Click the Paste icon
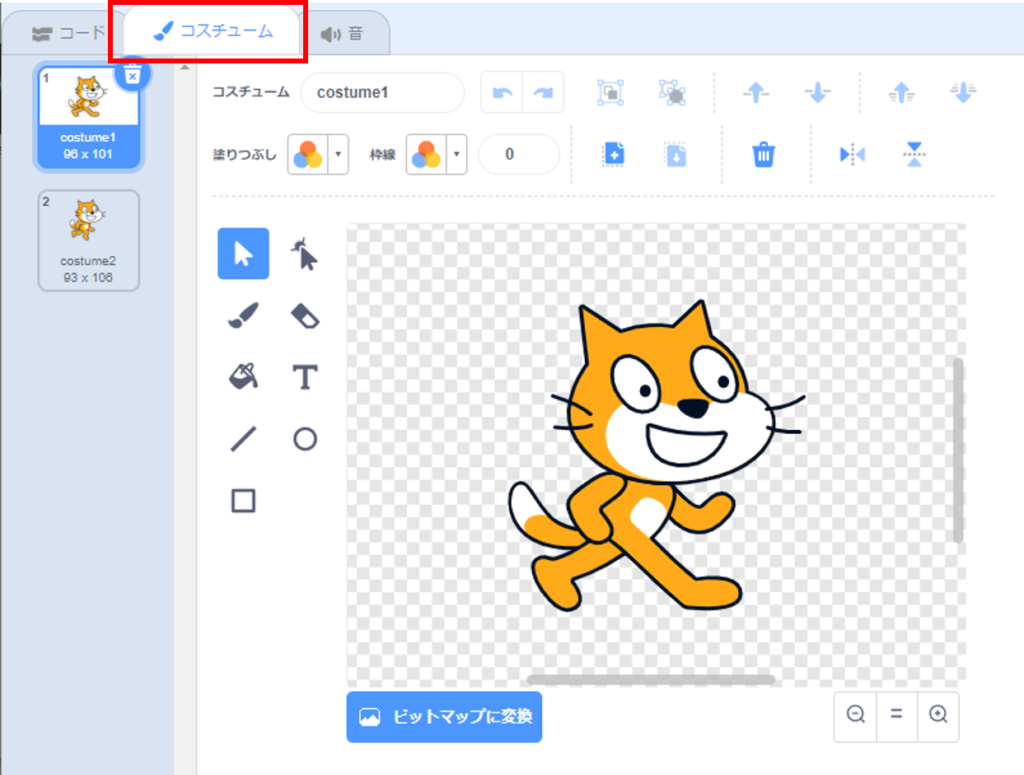1024x775 pixels. pos(676,155)
